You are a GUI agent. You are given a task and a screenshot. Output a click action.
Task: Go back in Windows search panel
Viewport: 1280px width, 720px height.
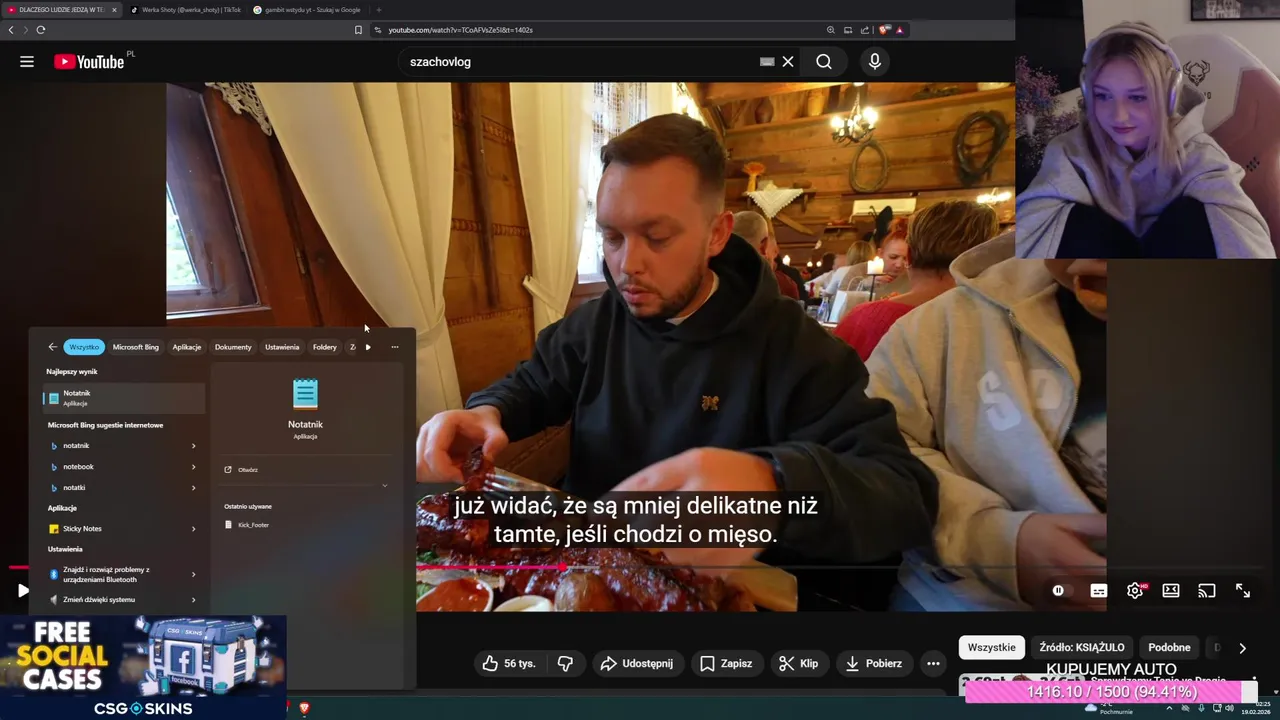(53, 347)
